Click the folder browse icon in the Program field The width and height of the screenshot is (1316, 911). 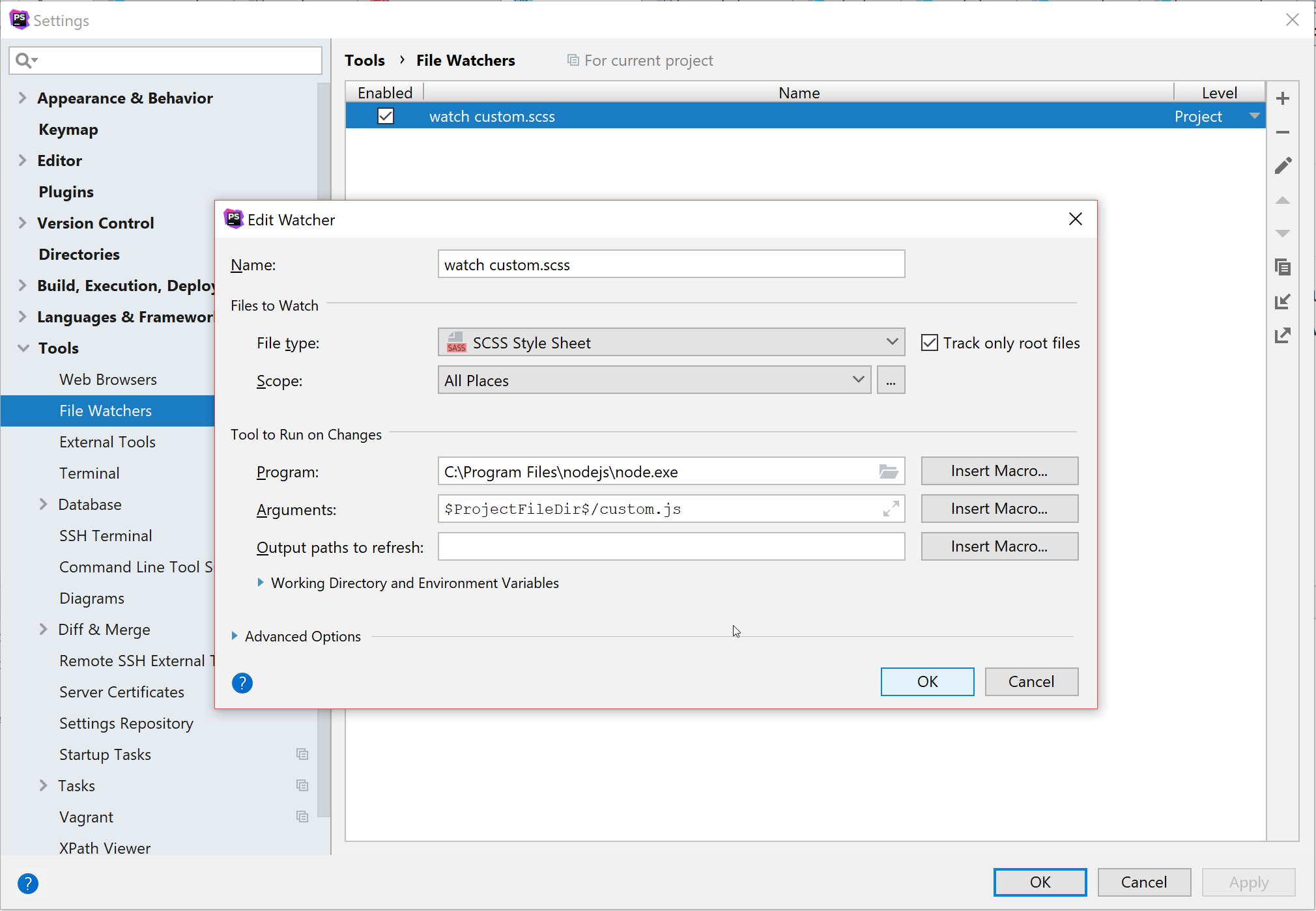point(888,471)
